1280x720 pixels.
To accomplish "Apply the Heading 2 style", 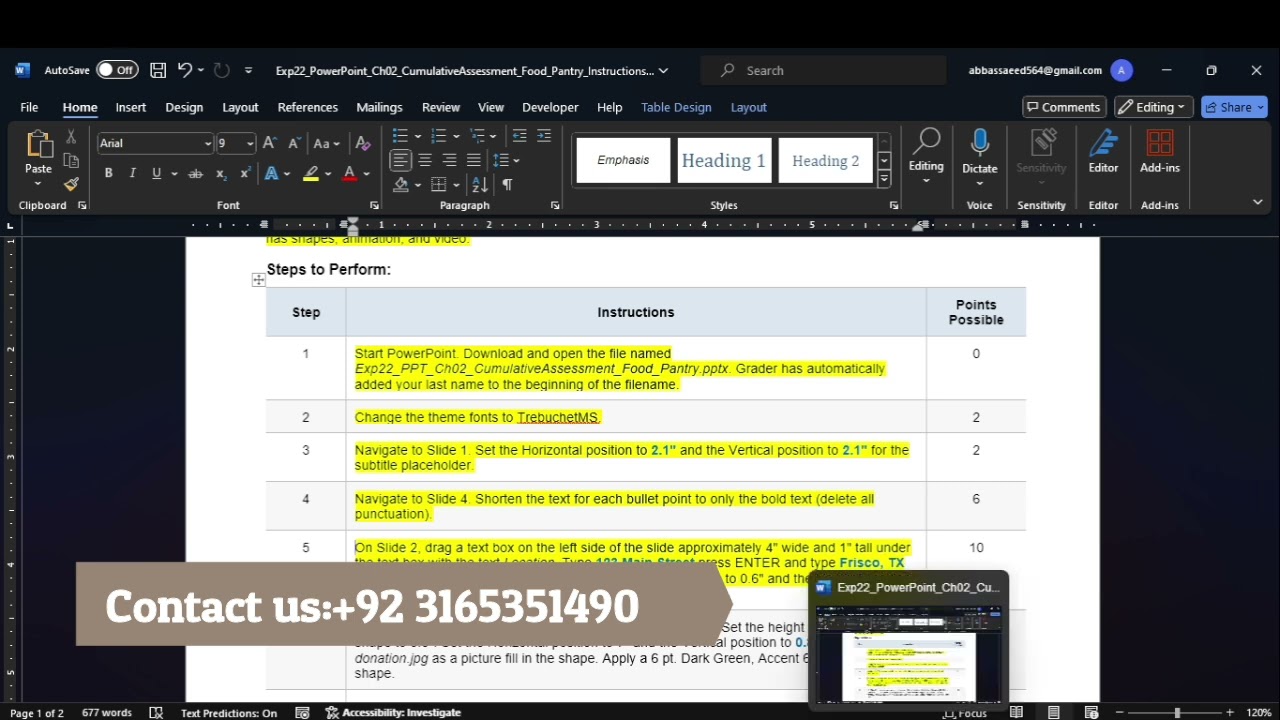I will (825, 160).
